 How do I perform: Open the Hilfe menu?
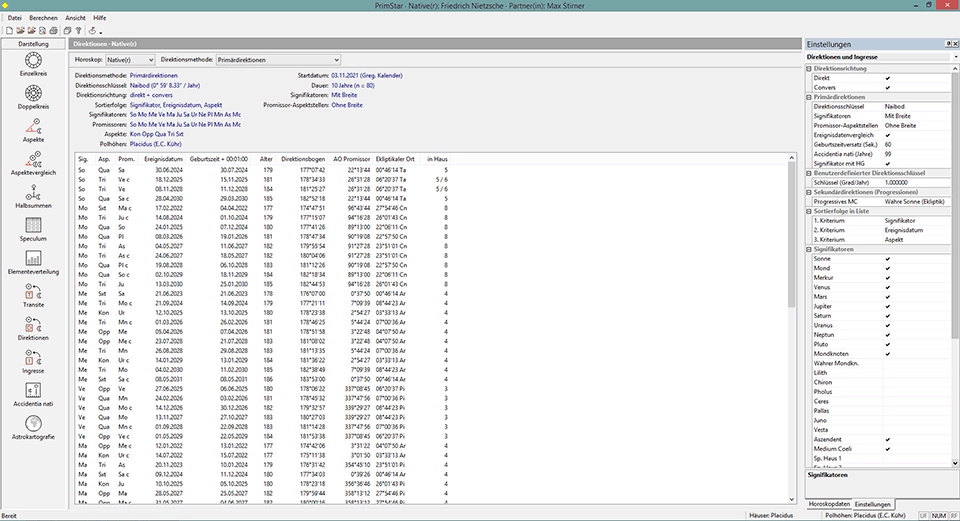coord(99,18)
